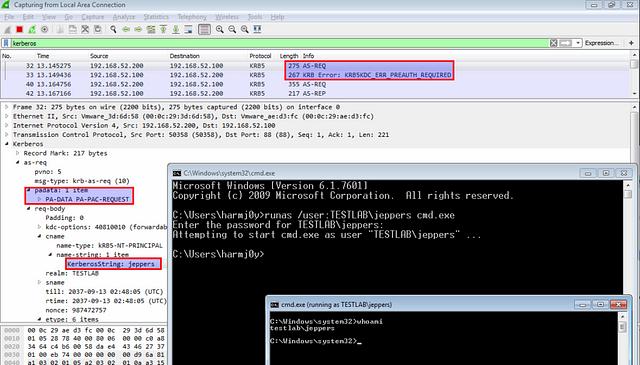Viewport: 640px width, 365px height.
Task: Open the File menu
Action: [x=9, y=17]
